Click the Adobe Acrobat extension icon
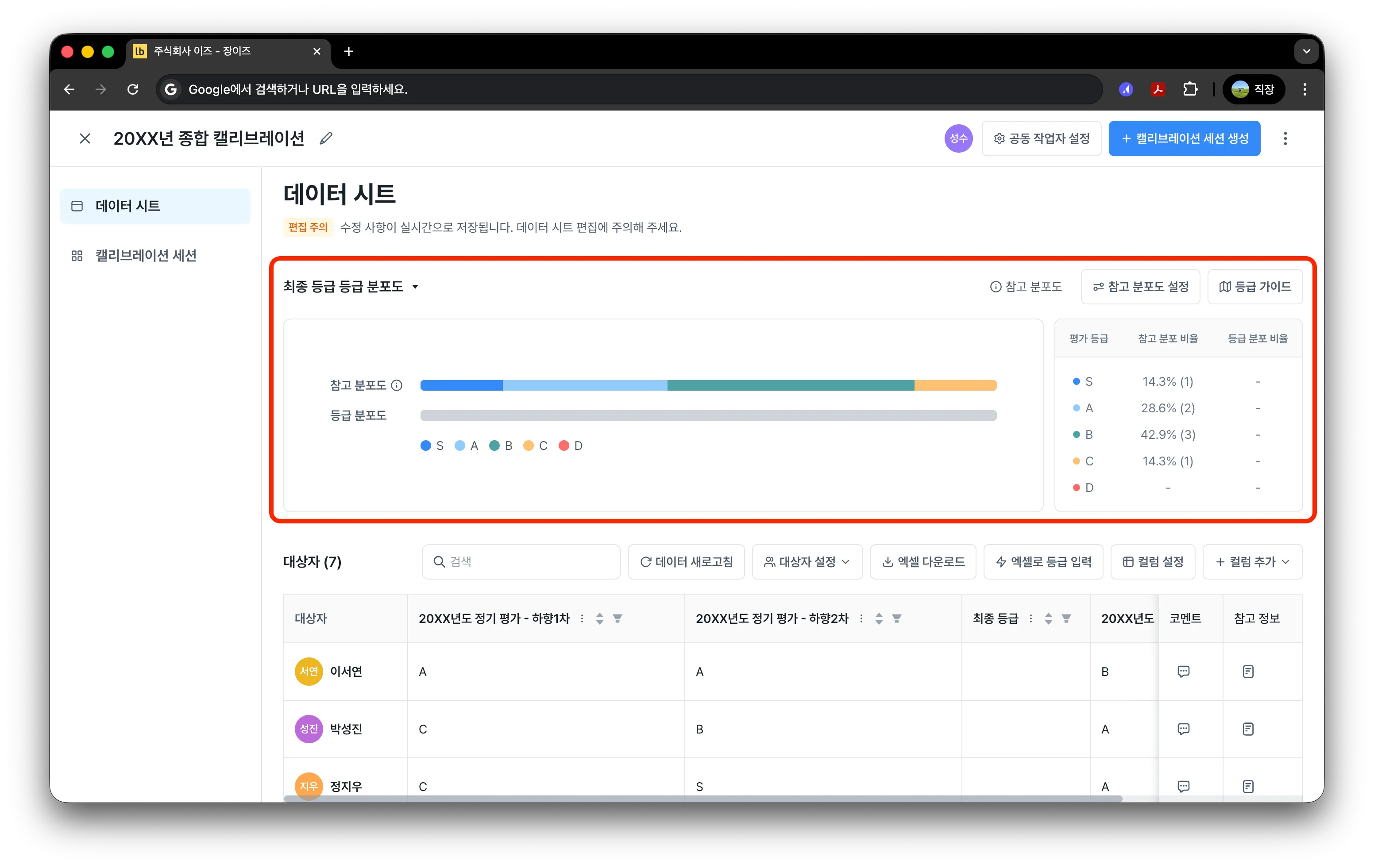This screenshot has height=868, width=1374. click(1158, 89)
